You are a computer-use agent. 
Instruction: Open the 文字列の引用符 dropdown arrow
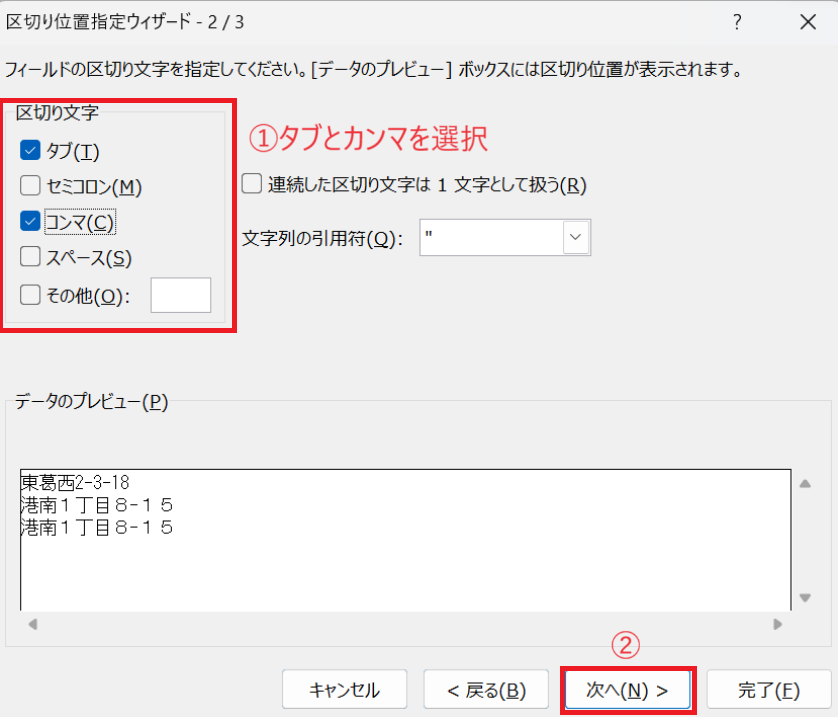coord(576,237)
